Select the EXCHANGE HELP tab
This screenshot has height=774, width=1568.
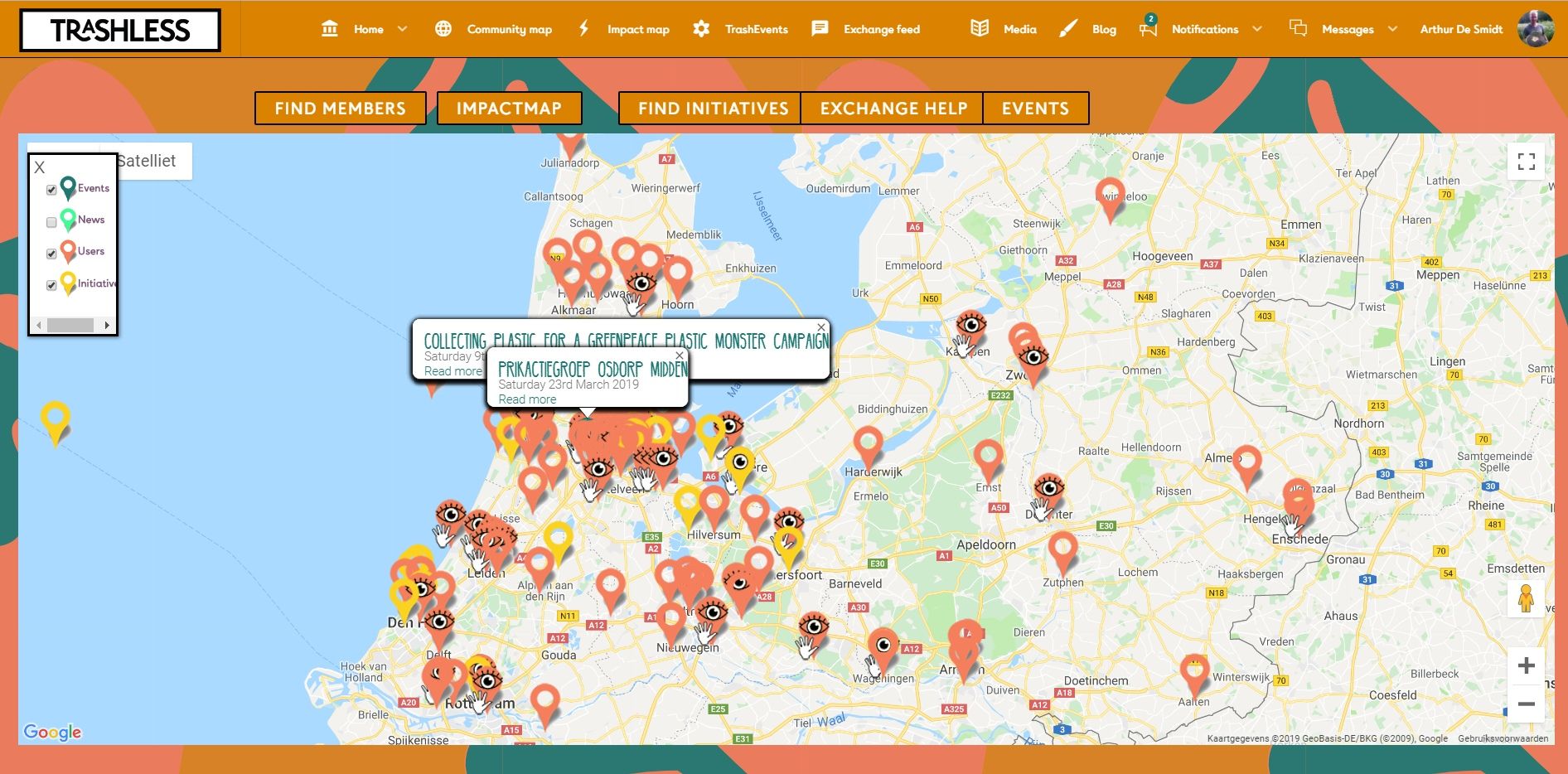[x=893, y=109]
